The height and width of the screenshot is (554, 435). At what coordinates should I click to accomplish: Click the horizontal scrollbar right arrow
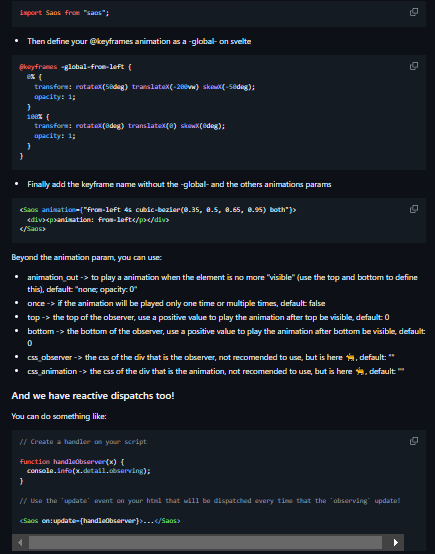click(396, 542)
